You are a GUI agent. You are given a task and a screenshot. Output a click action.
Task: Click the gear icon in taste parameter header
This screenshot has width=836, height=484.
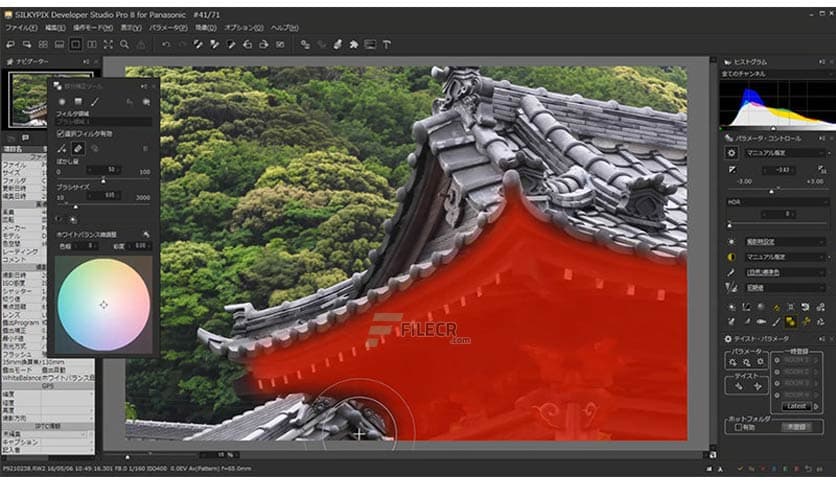click(x=728, y=339)
